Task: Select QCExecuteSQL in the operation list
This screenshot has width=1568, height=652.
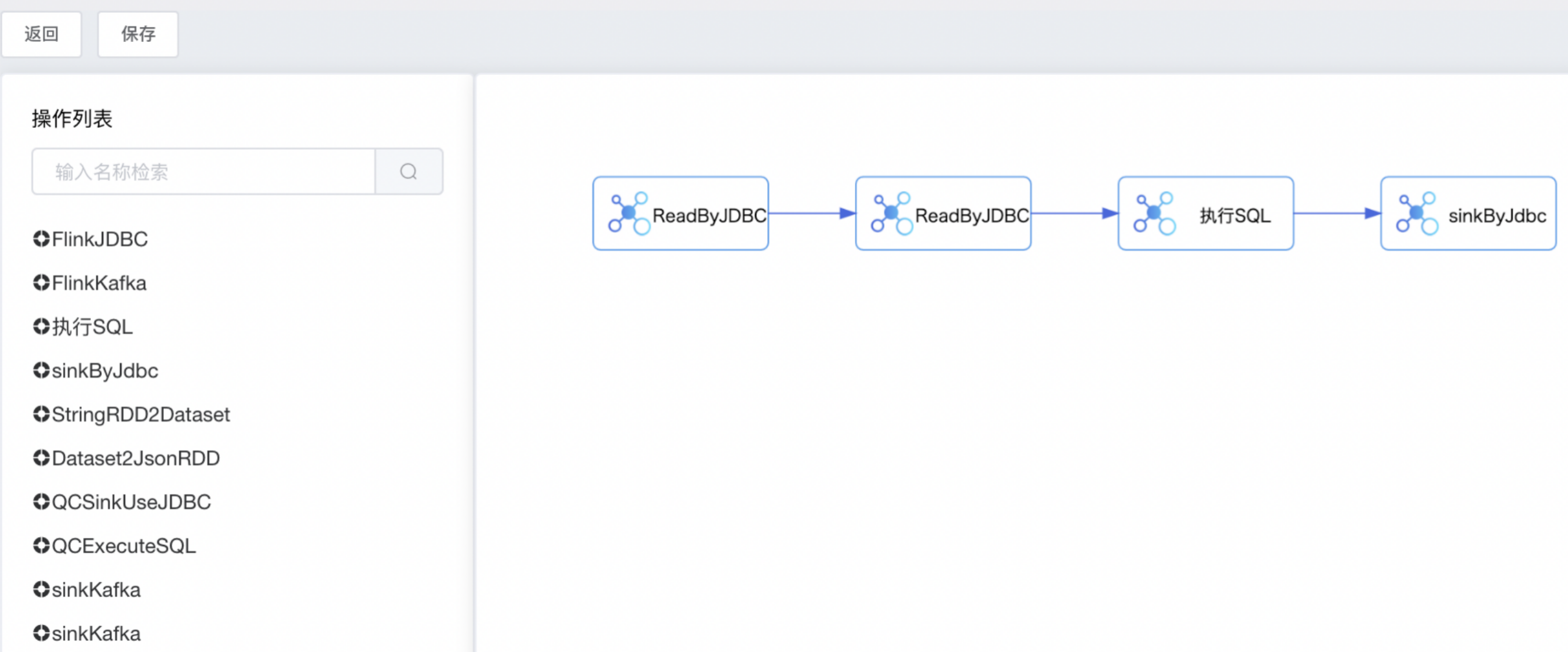Action: (x=124, y=546)
